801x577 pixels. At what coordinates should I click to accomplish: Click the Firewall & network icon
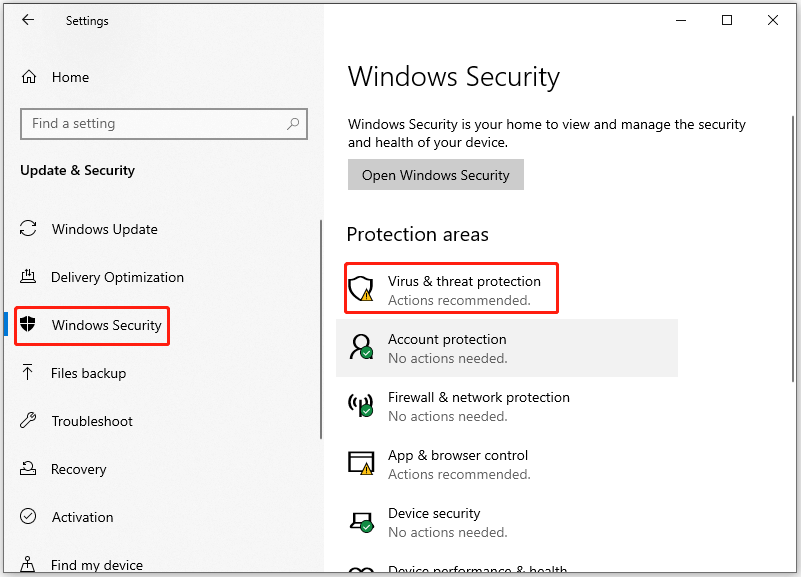(x=360, y=406)
